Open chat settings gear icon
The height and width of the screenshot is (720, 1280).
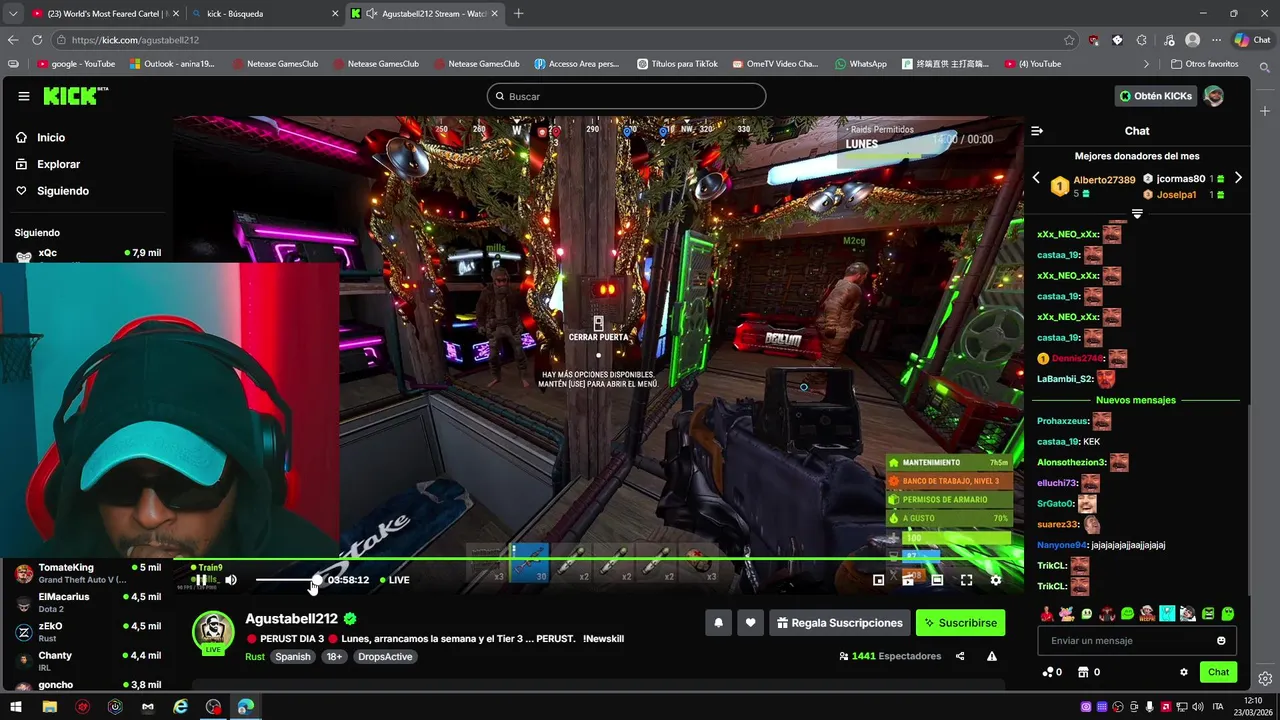click(x=1184, y=672)
